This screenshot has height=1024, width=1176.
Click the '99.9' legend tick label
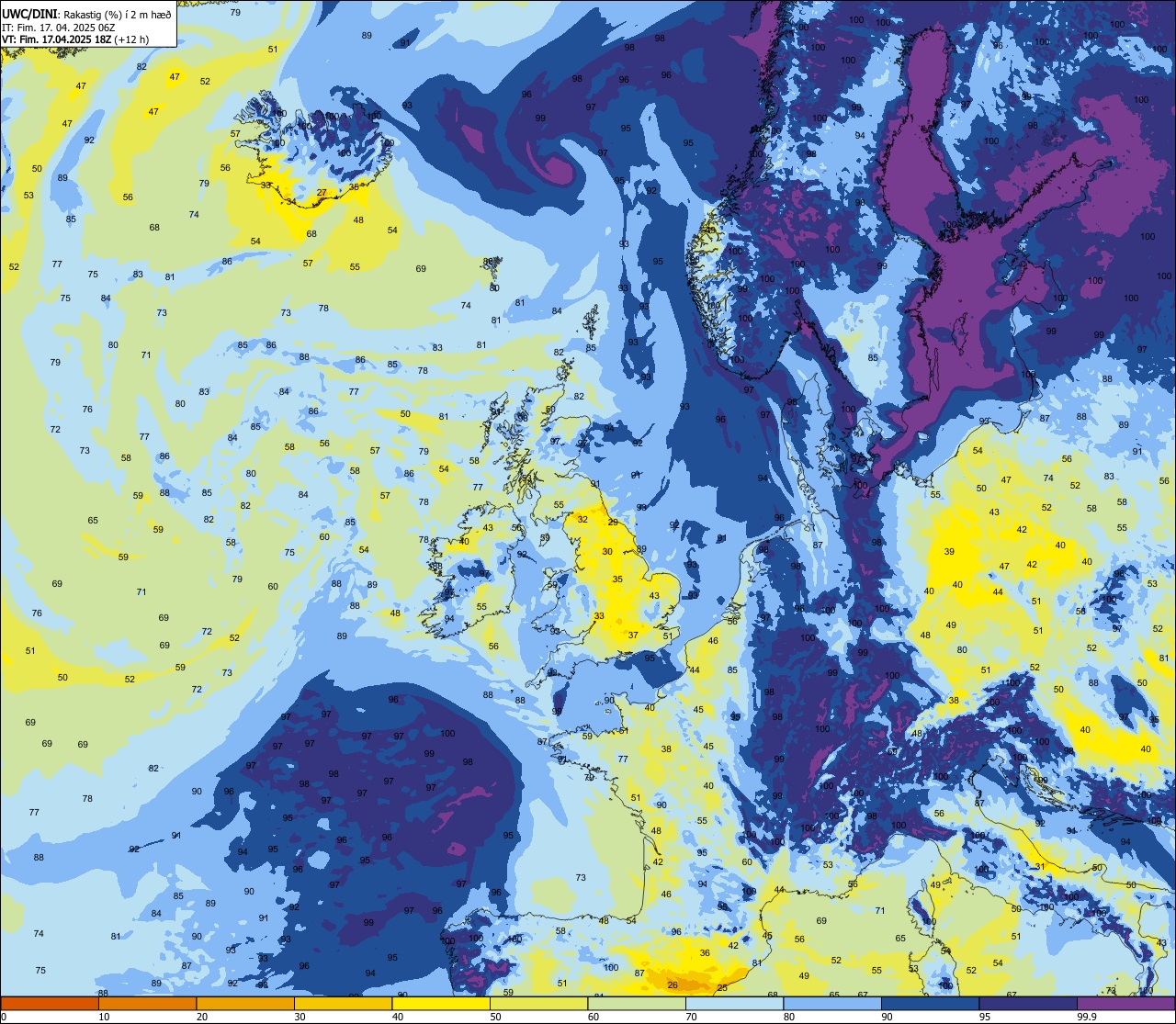[1088, 1017]
